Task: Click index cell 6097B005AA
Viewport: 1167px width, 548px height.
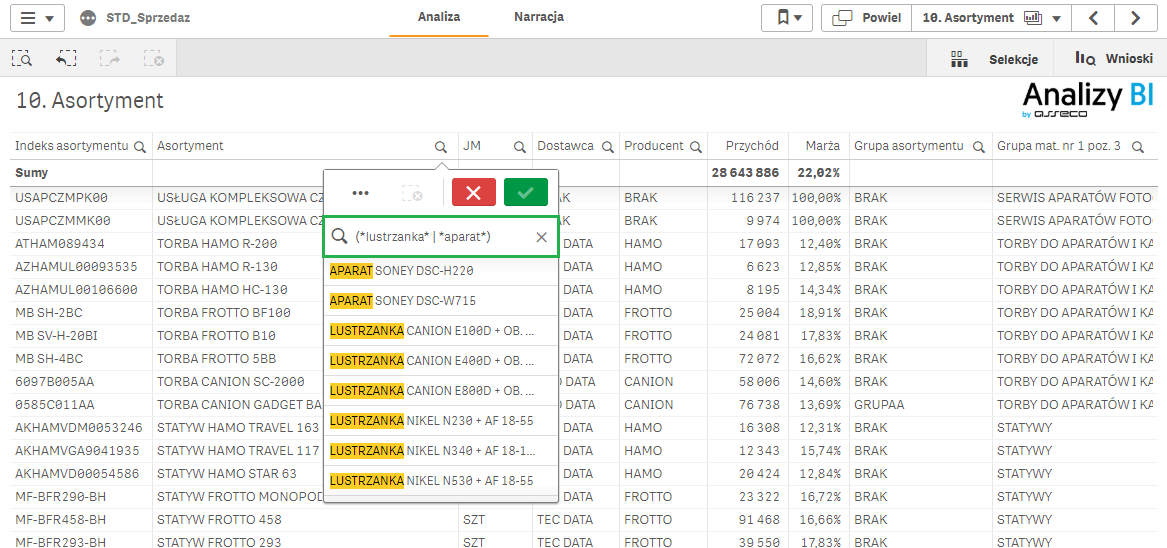Action: [52, 381]
